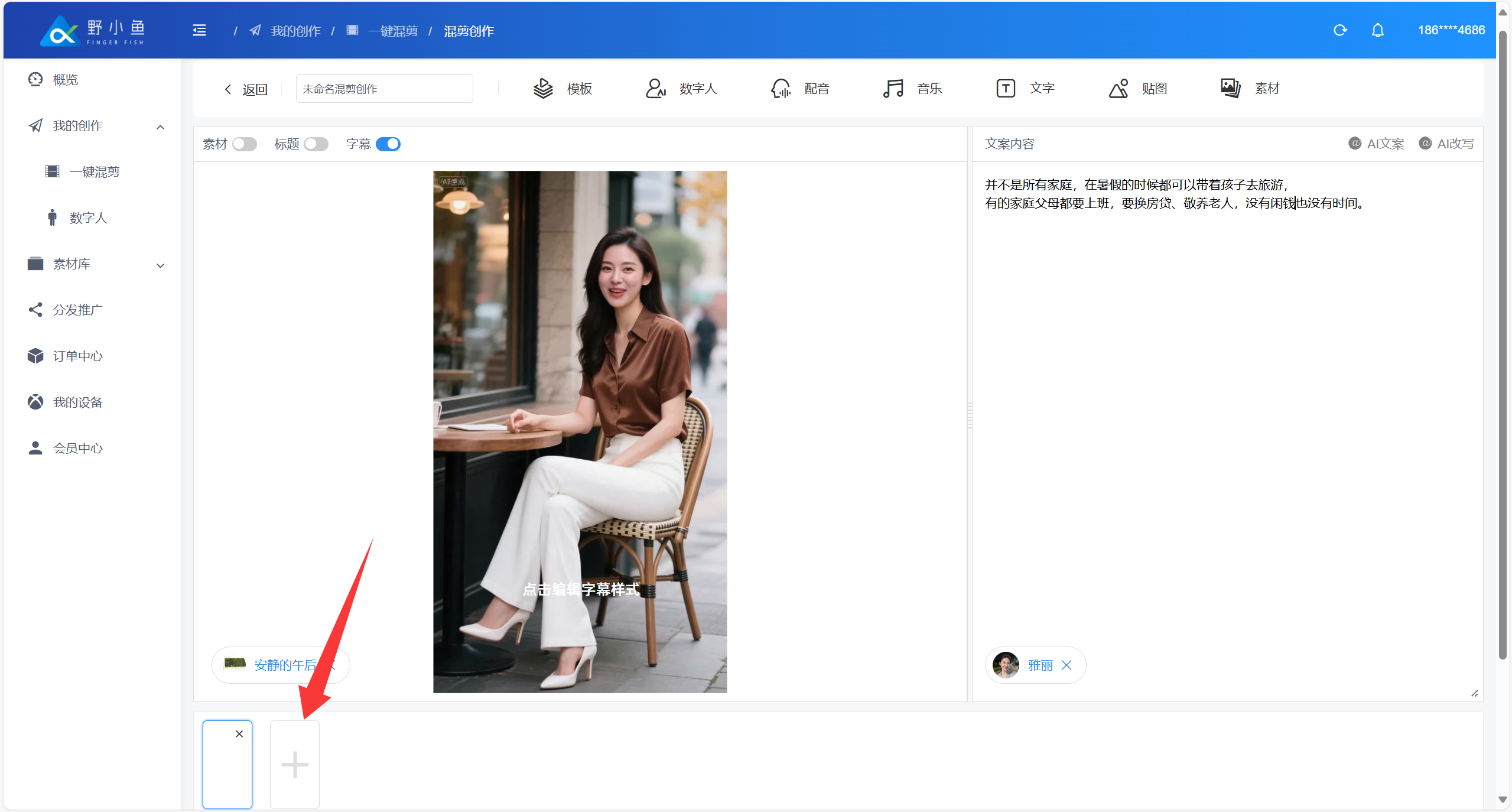
Task: Click the 音乐 music note icon
Action: pos(893,89)
